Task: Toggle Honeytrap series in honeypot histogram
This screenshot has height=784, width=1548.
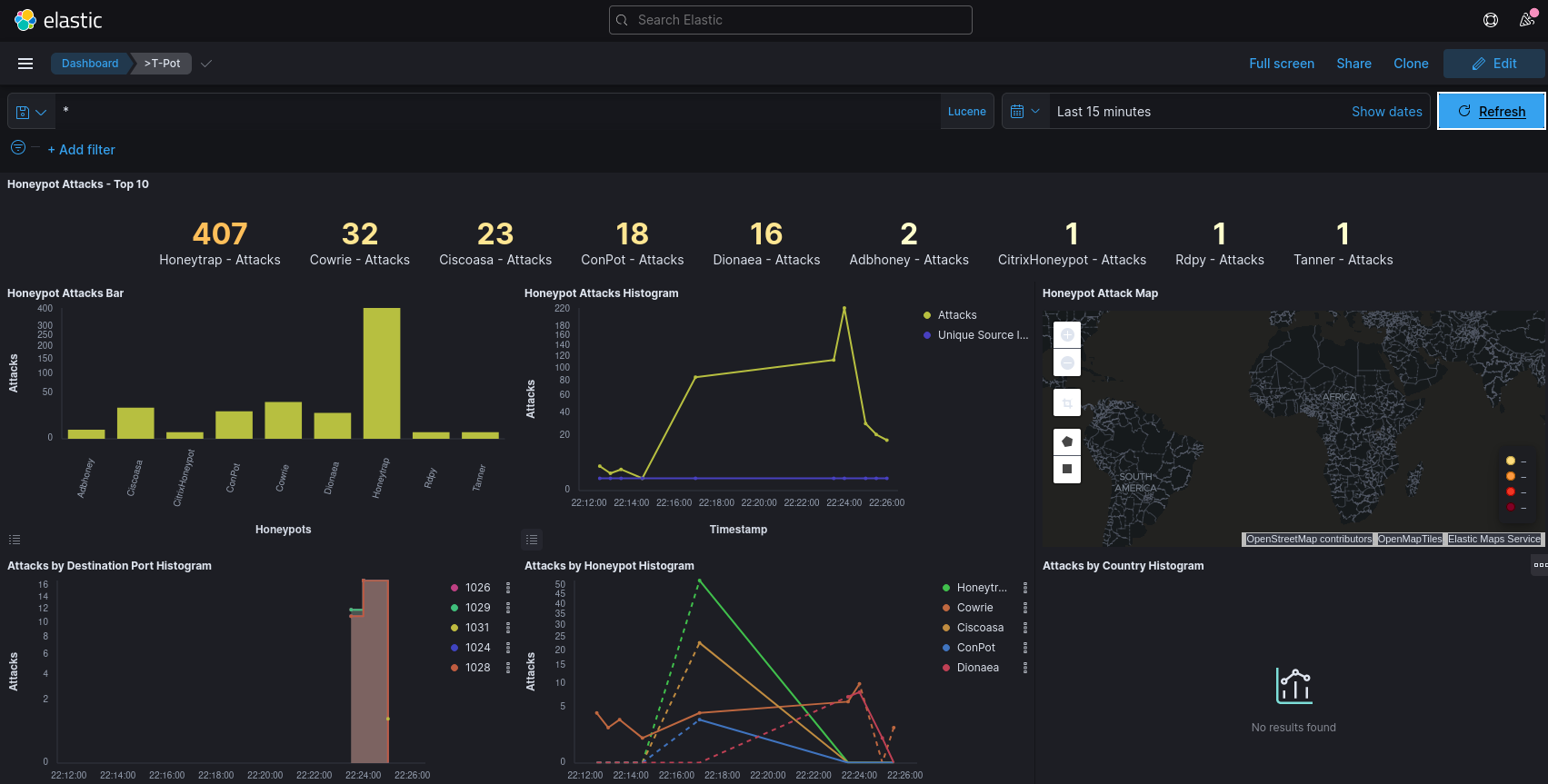Action: [982, 588]
